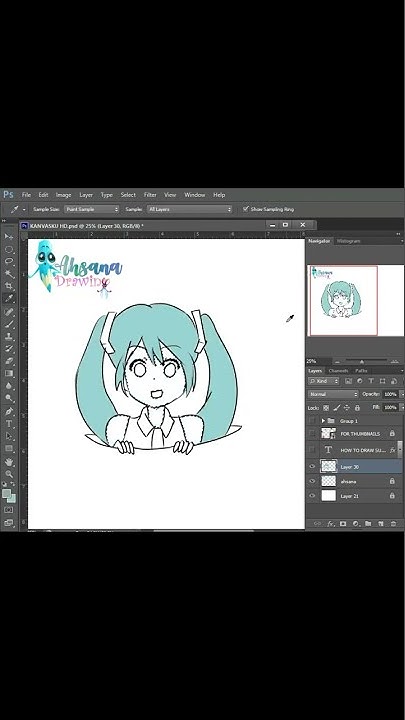Open Fill slider dropdown arrow
Screen dimensions: 405x720
coord(402,407)
